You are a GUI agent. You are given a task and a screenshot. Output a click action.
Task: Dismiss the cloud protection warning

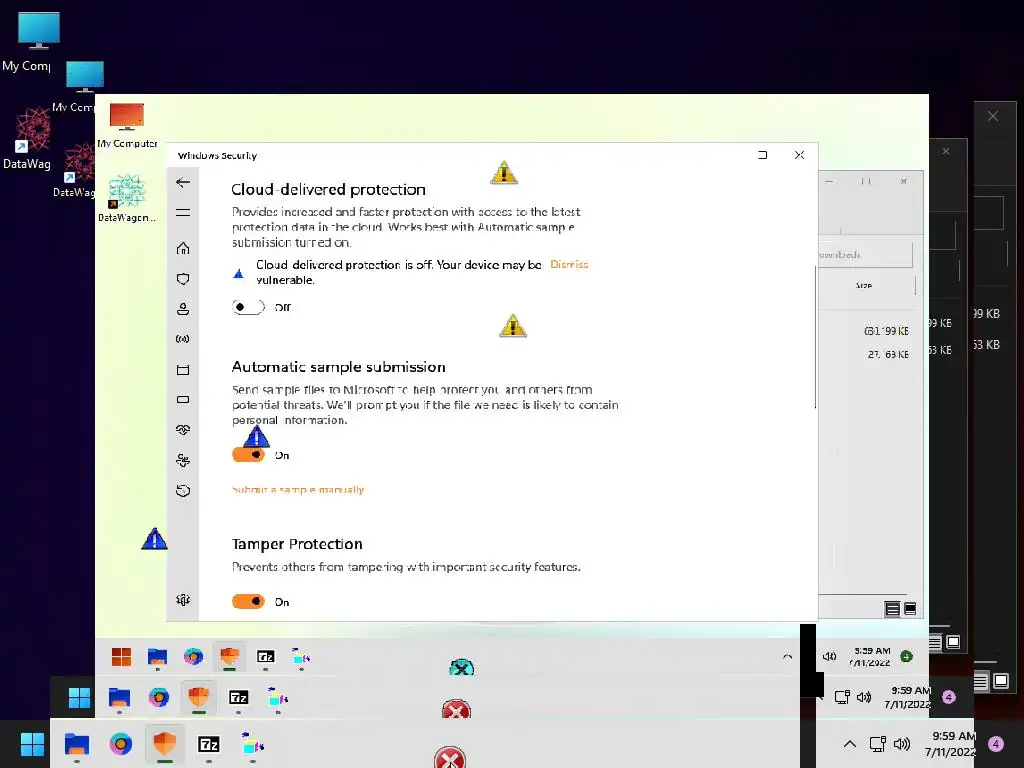click(x=569, y=264)
